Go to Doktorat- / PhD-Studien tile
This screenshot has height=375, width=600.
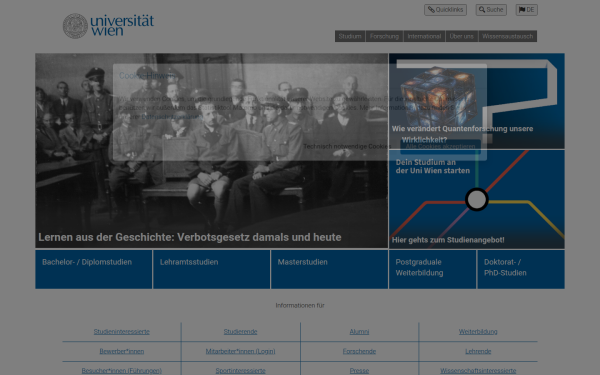click(521, 269)
